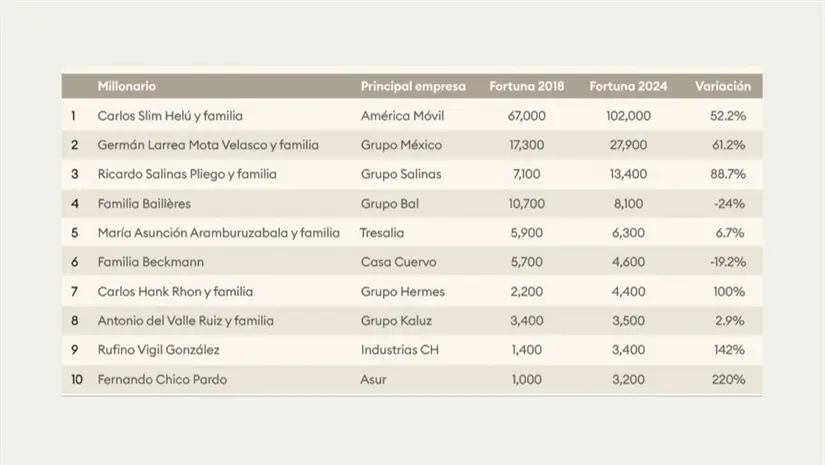Image resolution: width=825 pixels, height=465 pixels.
Task: Select the Carlos Slim Helú y familia cell
Action: [170, 116]
